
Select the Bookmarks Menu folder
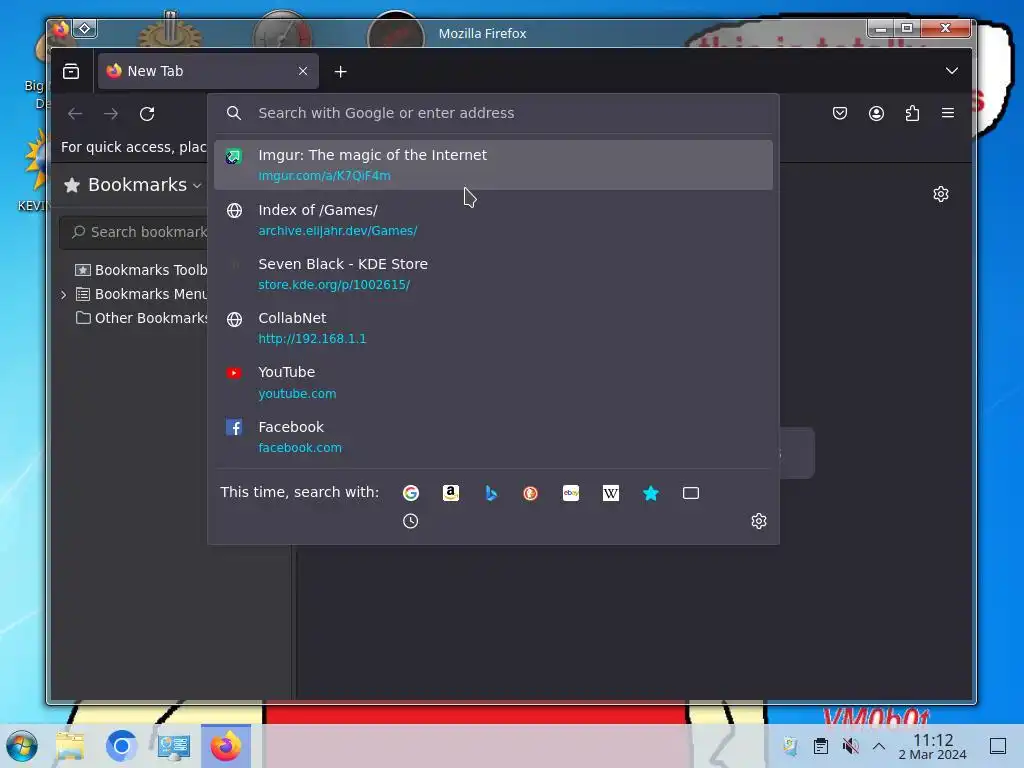pos(140,294)
